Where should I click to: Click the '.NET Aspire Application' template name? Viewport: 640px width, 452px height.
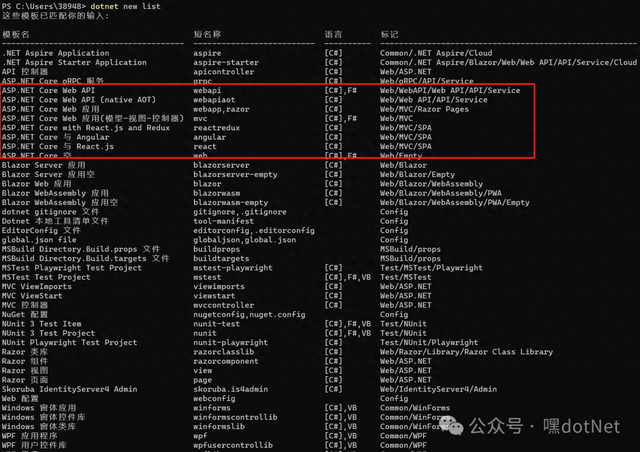pos(56,53)
